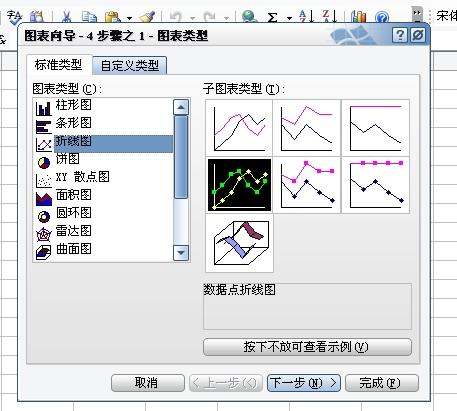The width and height of the screenshot is (457, 411).
Task: Choose the 100% stacked line sub-type without markers
Action: point(376,128)
